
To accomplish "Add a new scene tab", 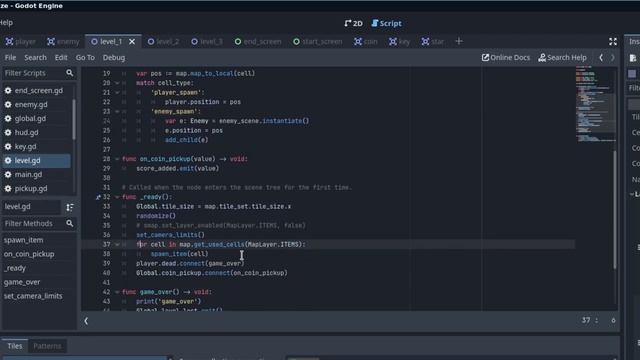I will tap(459, 41).
